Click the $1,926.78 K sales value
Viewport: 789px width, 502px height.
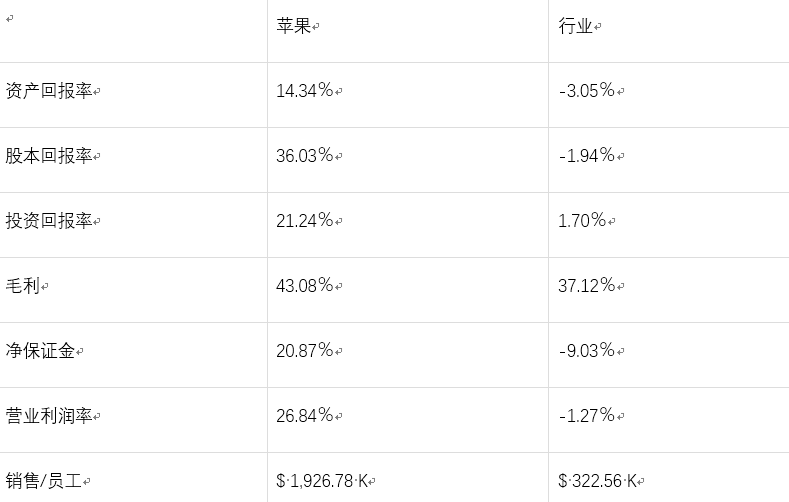click(x=322, y=481)
